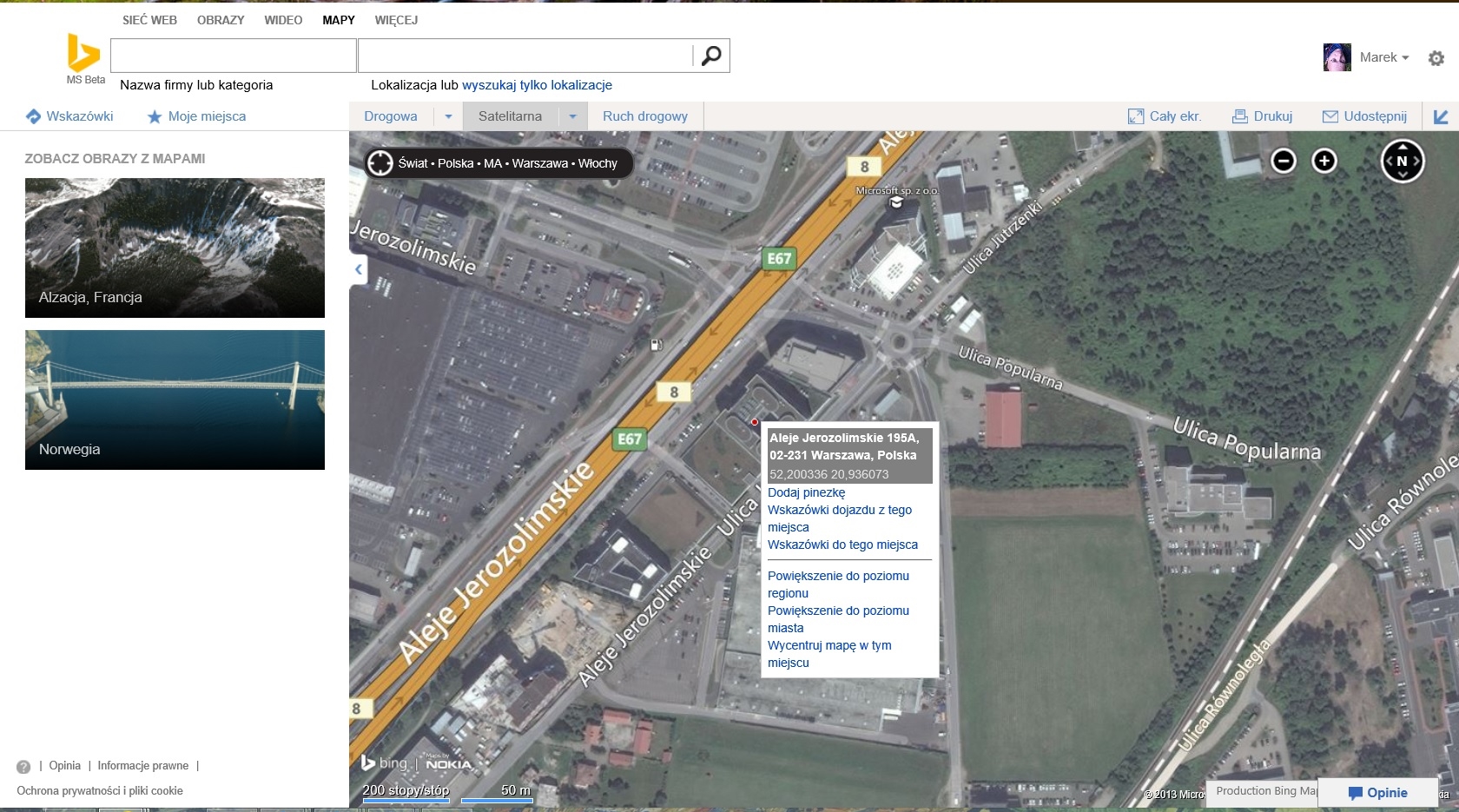Switch to Drogowa road map view
This screenshot has height=812, width=1459.
(x=391, y=116)
